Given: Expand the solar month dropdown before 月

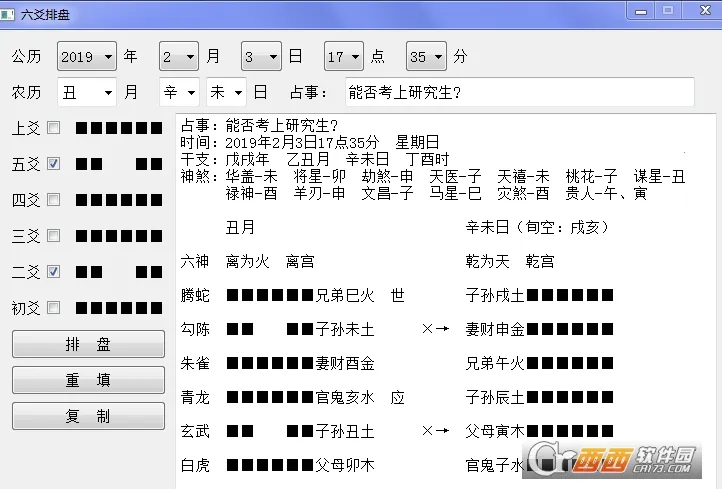Looking at the screenshot, I should pos(180,57).
